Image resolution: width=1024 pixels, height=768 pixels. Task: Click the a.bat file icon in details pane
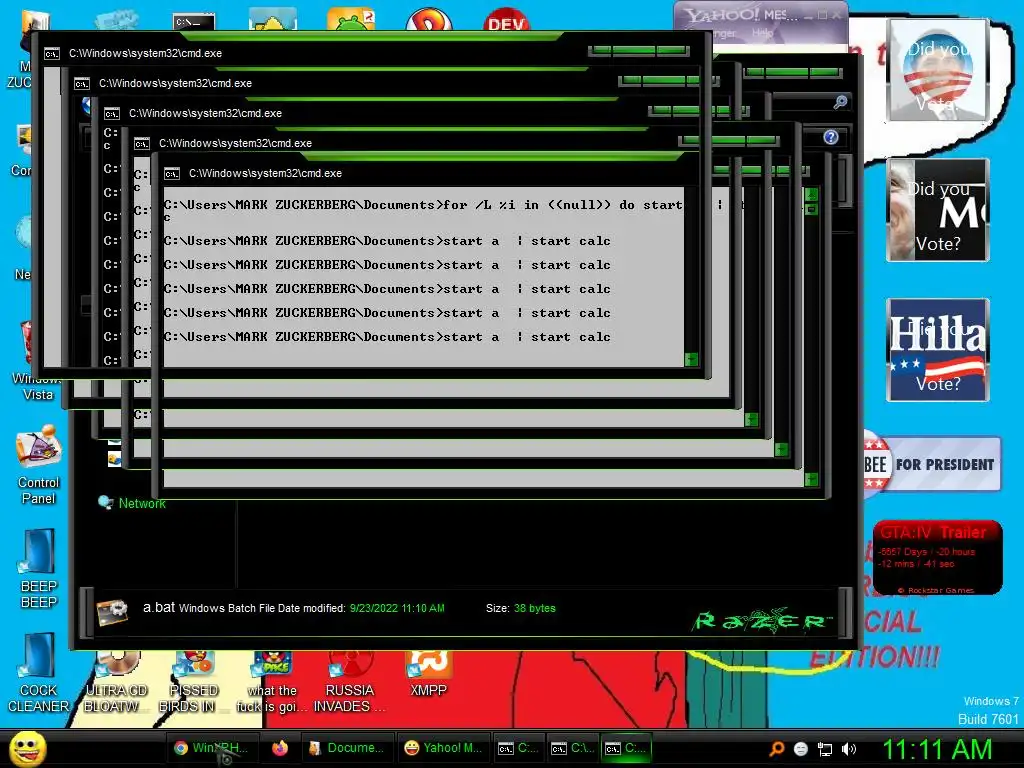[x=112, y=613]
